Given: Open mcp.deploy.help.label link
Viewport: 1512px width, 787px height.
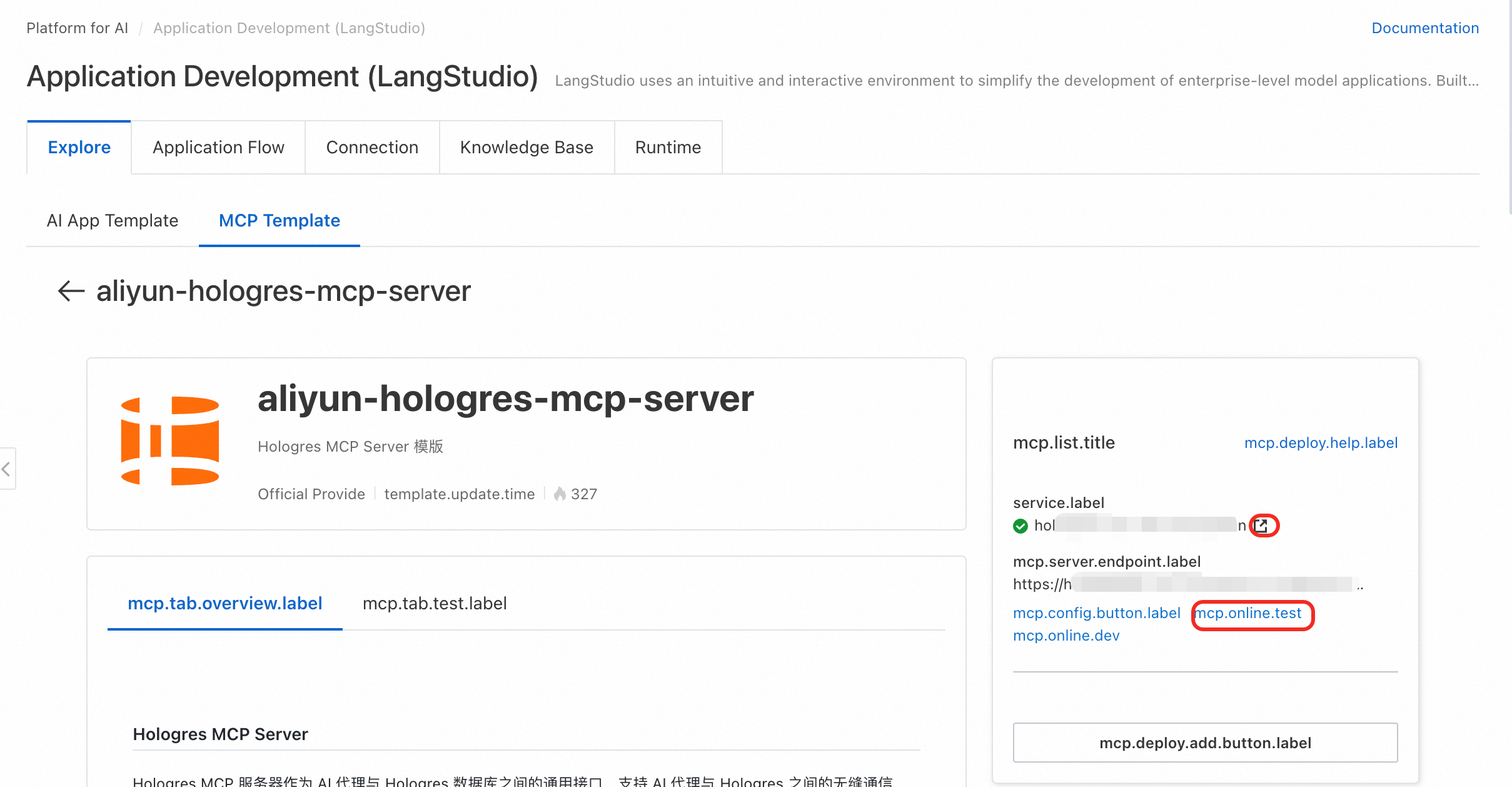Looking at the screenshot, I should pos(1321,443).
